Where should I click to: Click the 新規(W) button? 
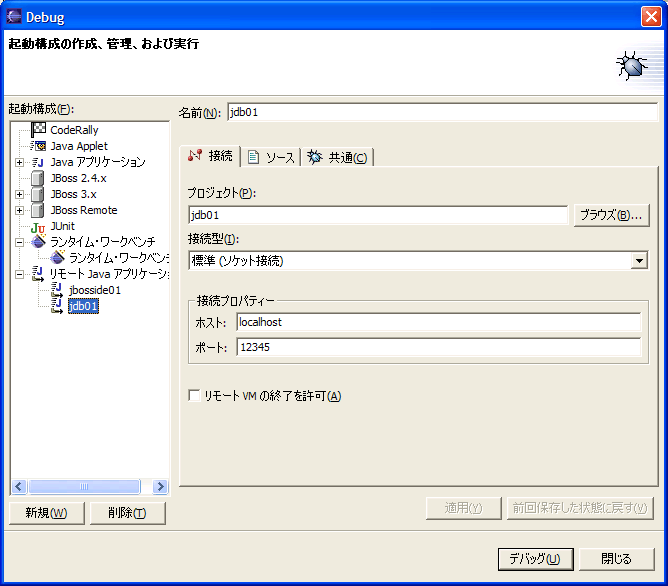(x=46, y=513)
